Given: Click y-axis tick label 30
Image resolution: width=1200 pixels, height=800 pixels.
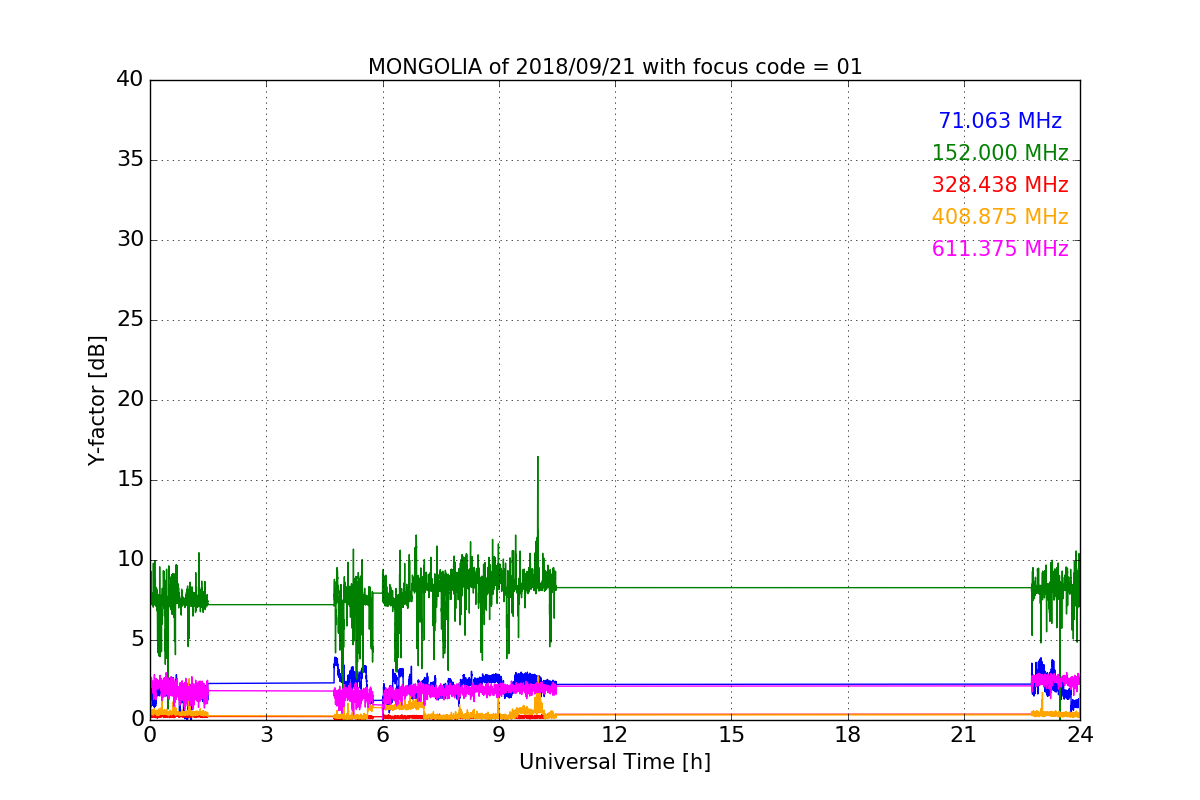Looking at the screenshot, I should click(x=130, y=240).
